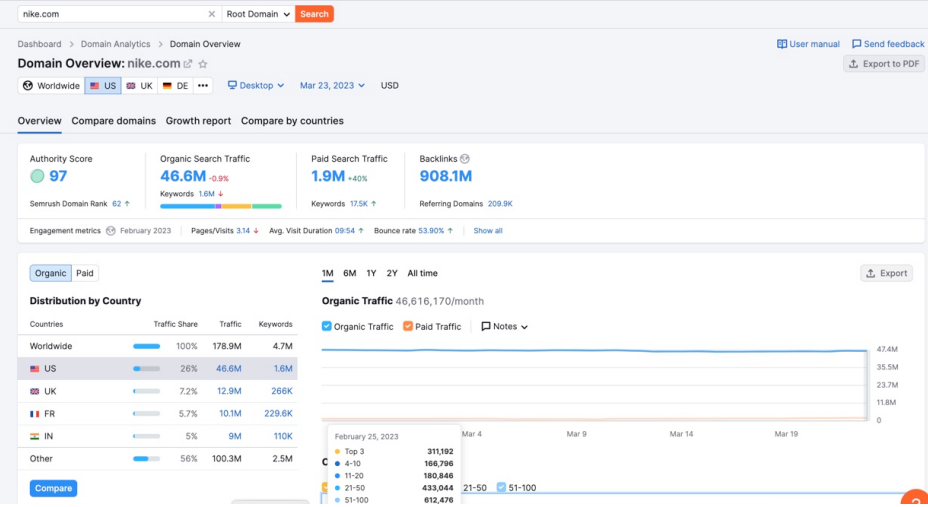Go to Domain Analytics breadcrumb
Image resolution: width=928 pixels, height=507 pixels.
point(115,44)
